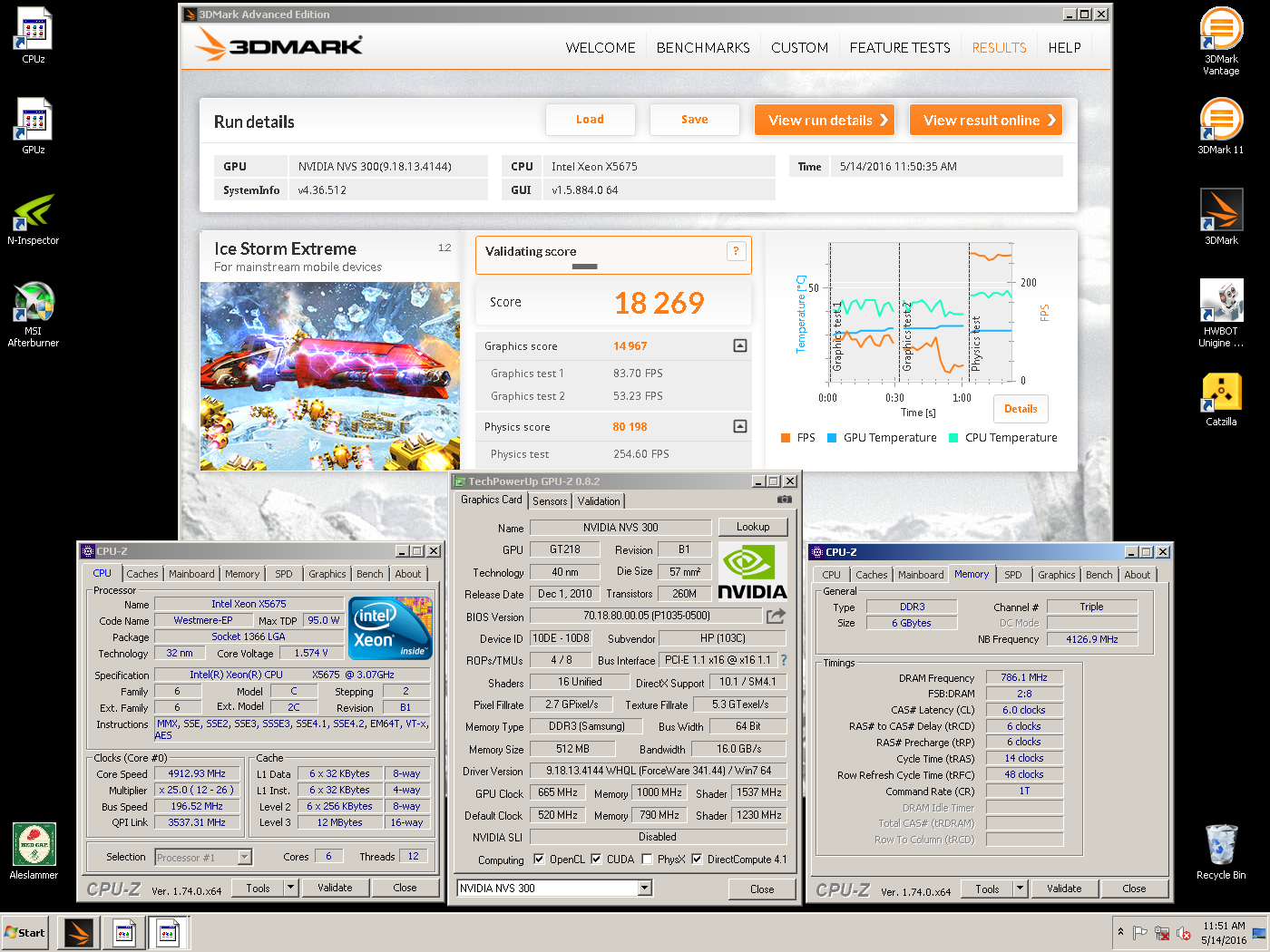The image size is (1270, 952).
Task: Show hidden tray icons arrow
Action: (1120, 932)
